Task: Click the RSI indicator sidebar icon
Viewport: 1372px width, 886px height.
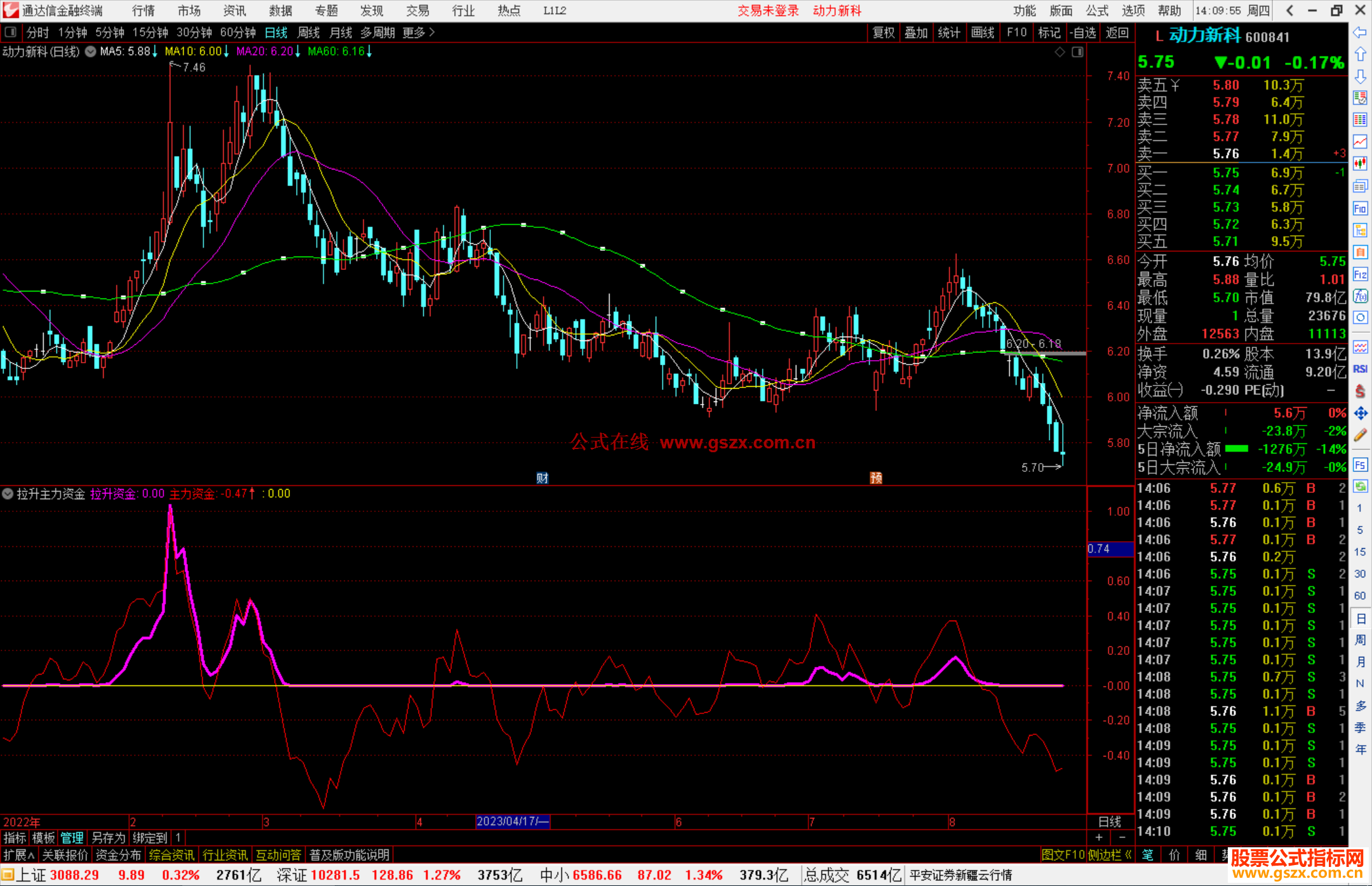Action: coord(1360,369)
